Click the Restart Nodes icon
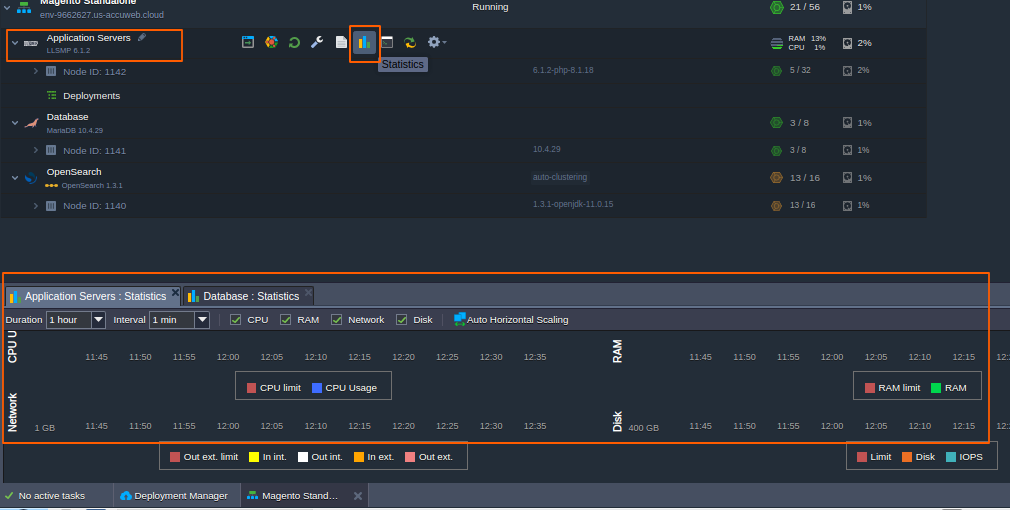 (294, 42)
